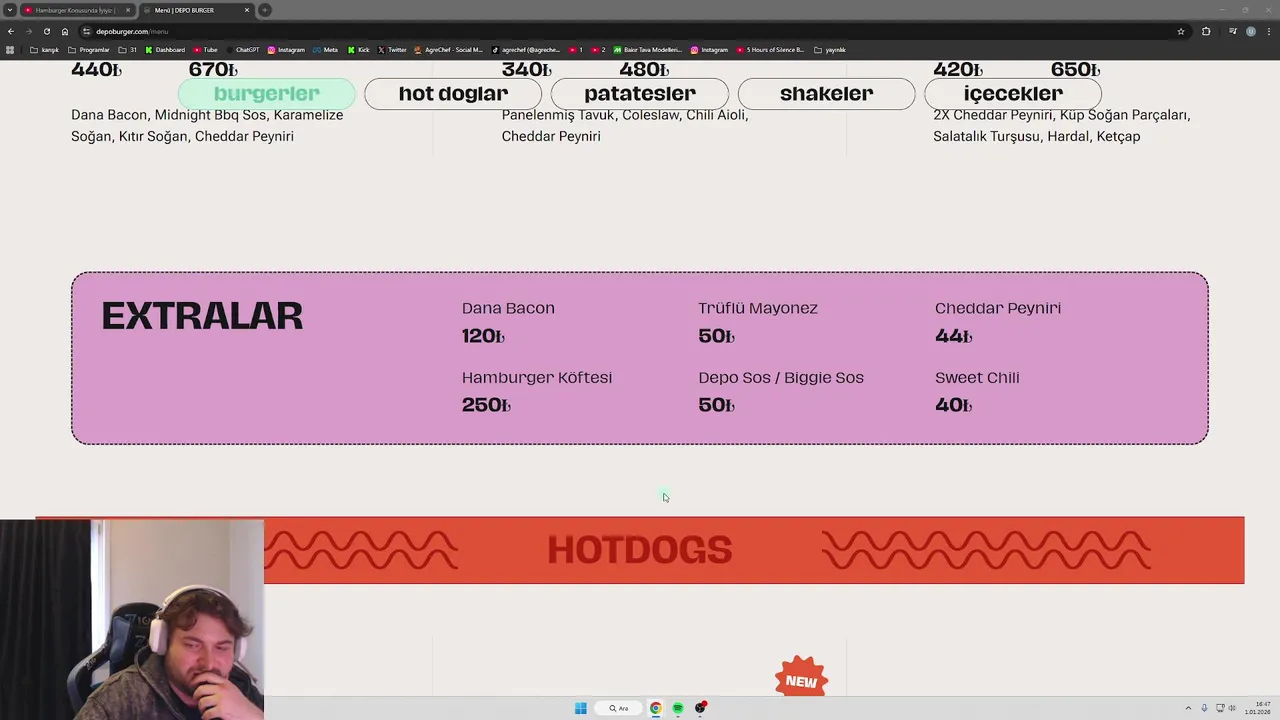The height and width of the screenshot is (720, 1280).
Task: Close the Hamburger Konusunda YouTube tab
Action: (128, 10)
